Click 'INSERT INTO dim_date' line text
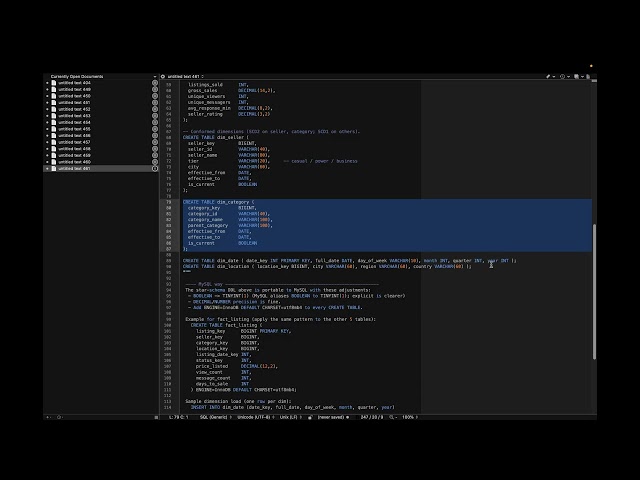The width and height of the screenshot is (640, 480). click(x=293, y=407)
